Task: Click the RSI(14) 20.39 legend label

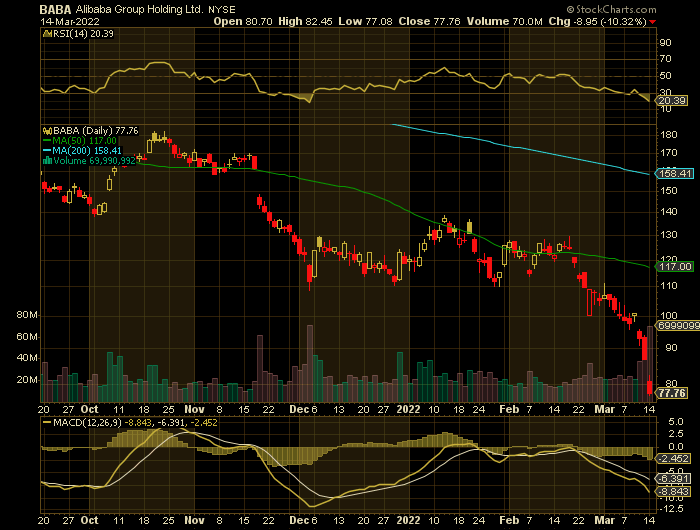Action: click(79, 33)
